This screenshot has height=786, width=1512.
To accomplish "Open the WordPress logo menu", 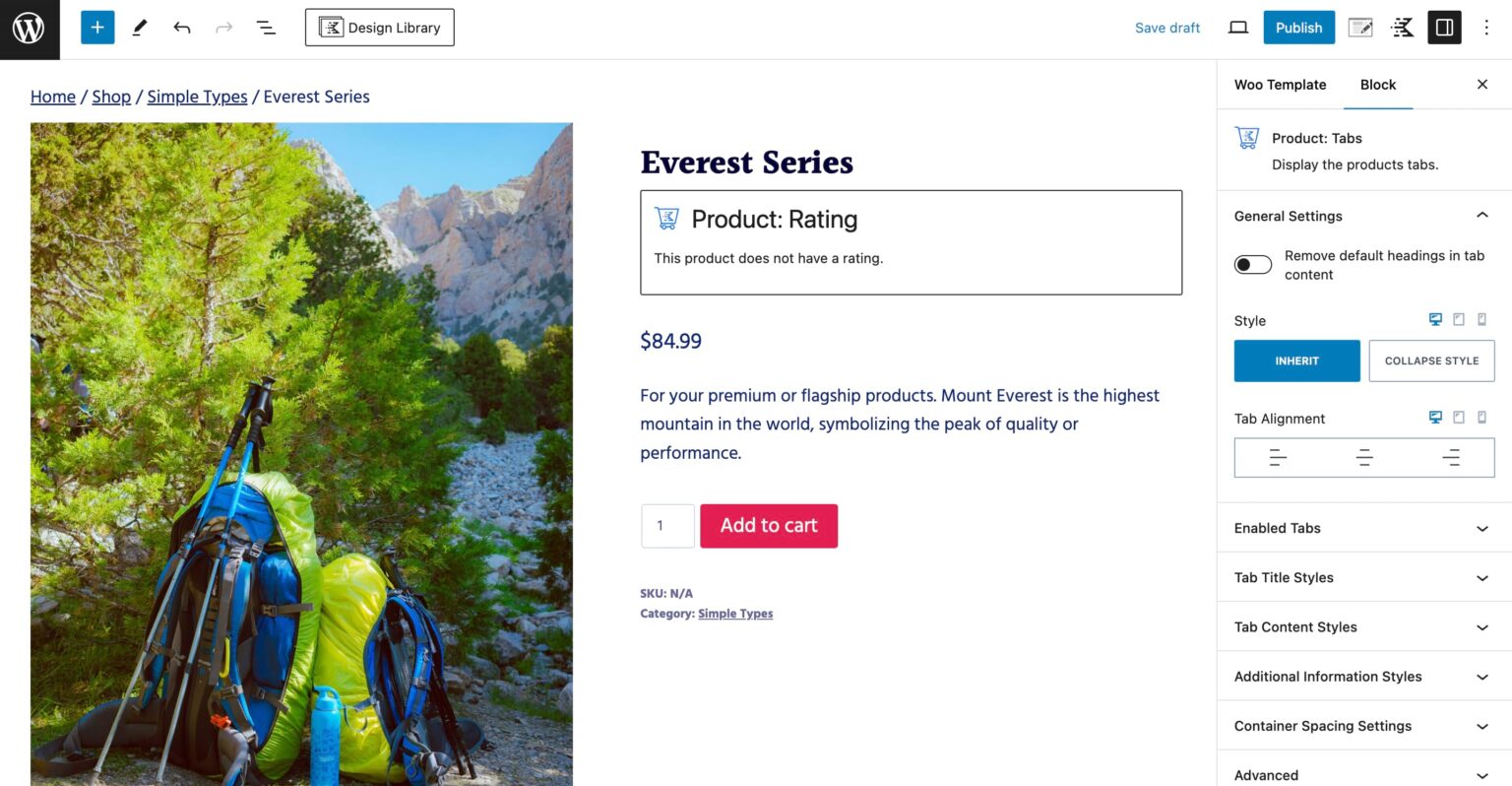I will [x=29, y=29].
